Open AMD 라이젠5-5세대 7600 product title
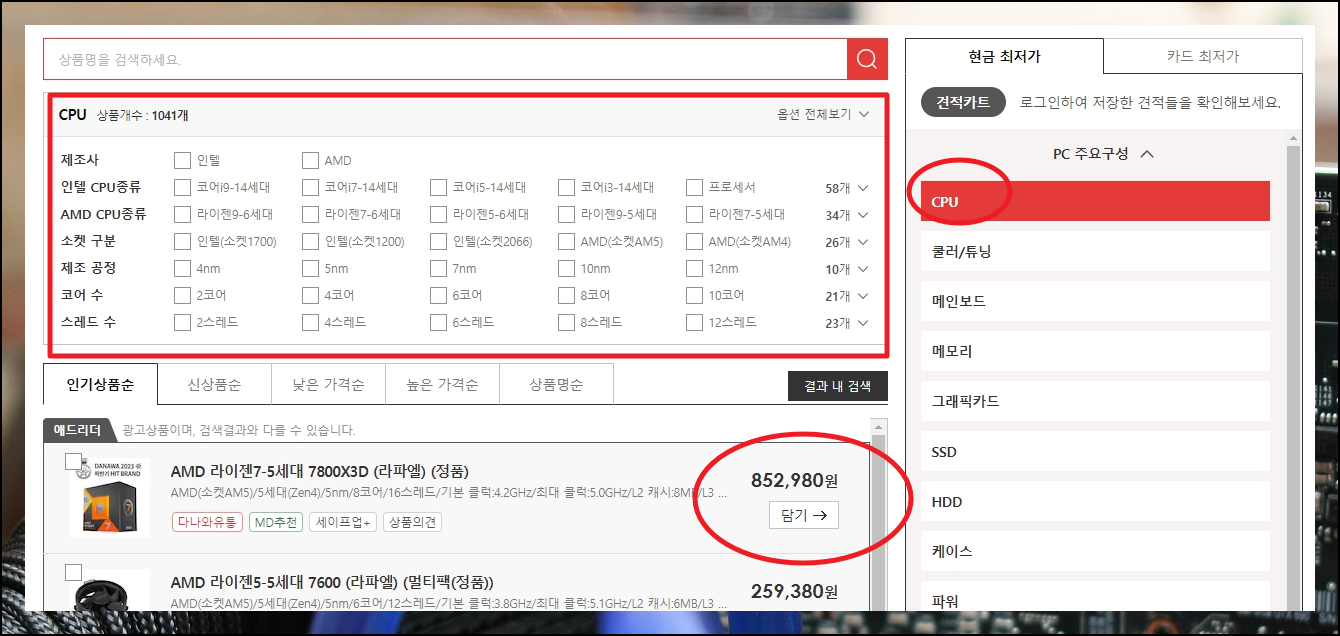Viewport: 1340px width, 636px height. point(332,582)
